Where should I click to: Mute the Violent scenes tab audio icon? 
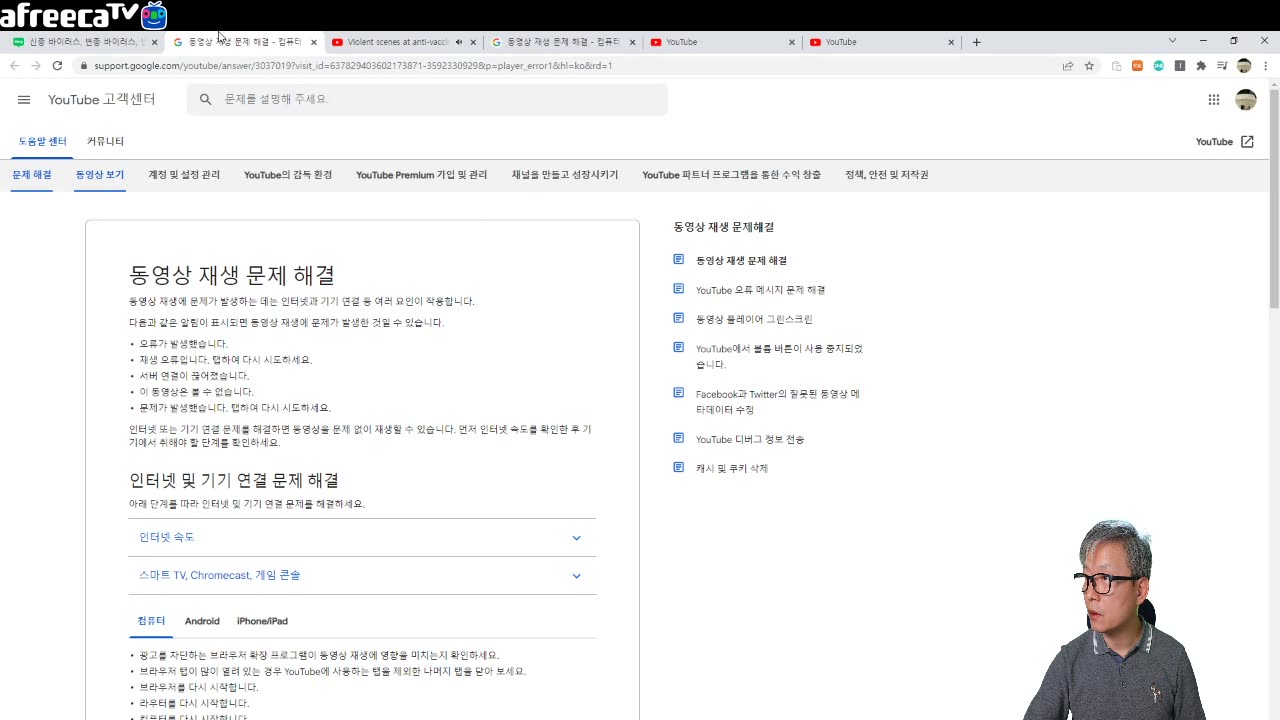pyautogui.click(x=459, y=42)
